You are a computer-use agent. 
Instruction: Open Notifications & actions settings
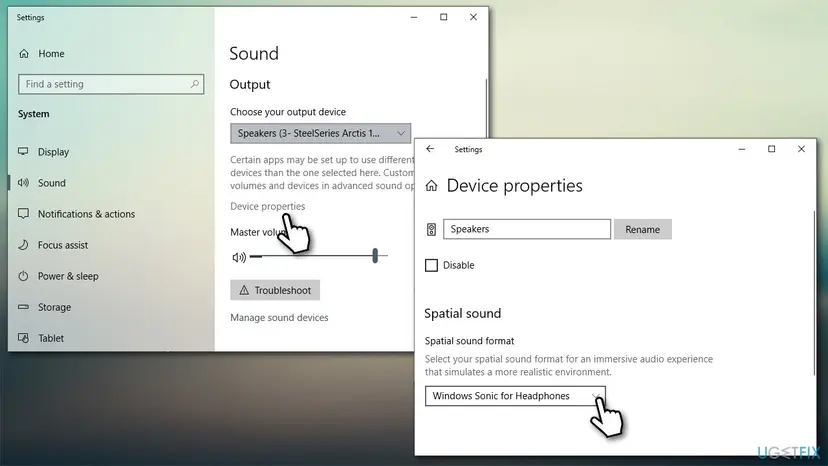tap(86, 213)
